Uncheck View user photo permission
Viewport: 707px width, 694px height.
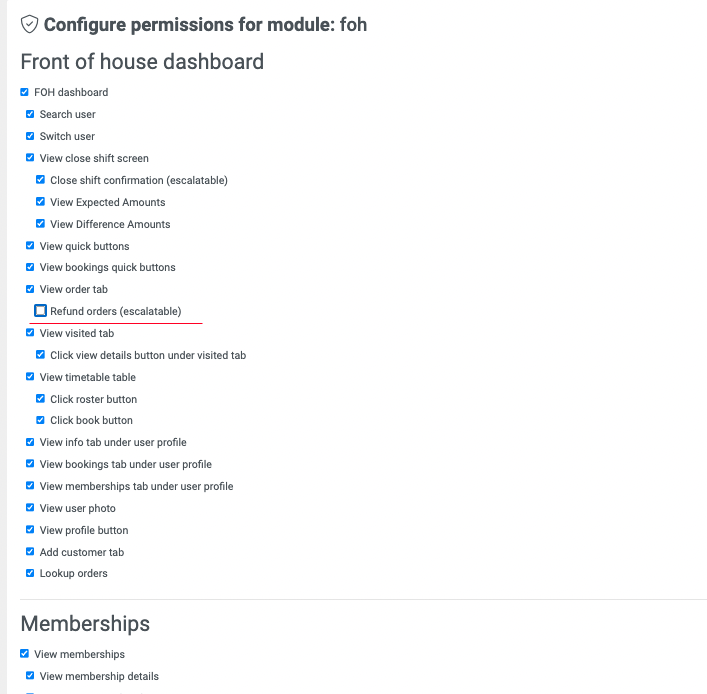(30, 507)
